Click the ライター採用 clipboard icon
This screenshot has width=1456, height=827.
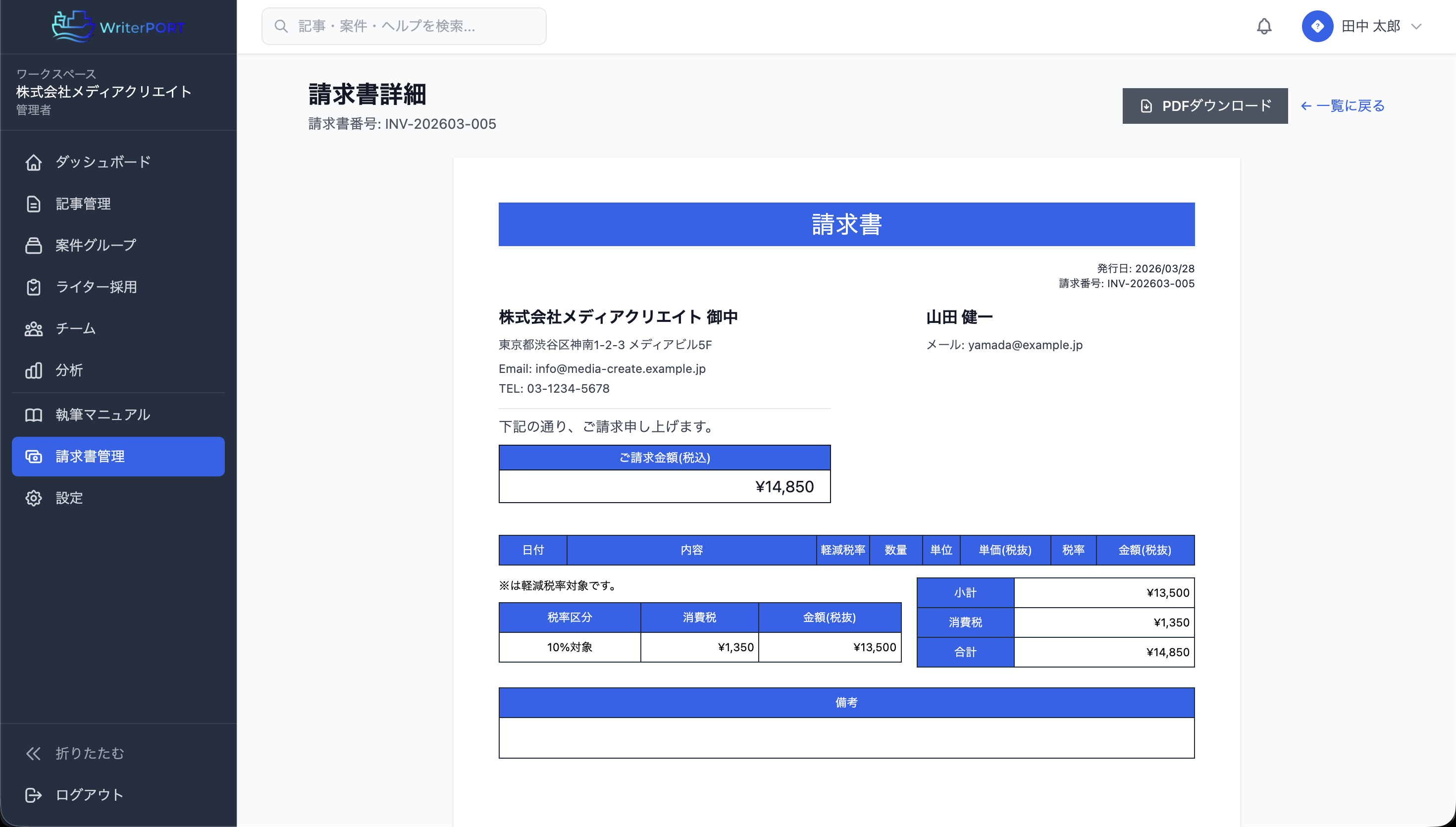(x=34, y=287)
